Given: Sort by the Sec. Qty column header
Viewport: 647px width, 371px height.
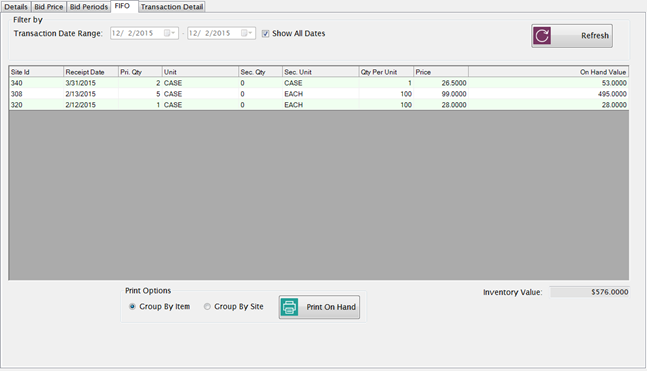Looking at the screenshot, I should [x=260, y=72].
